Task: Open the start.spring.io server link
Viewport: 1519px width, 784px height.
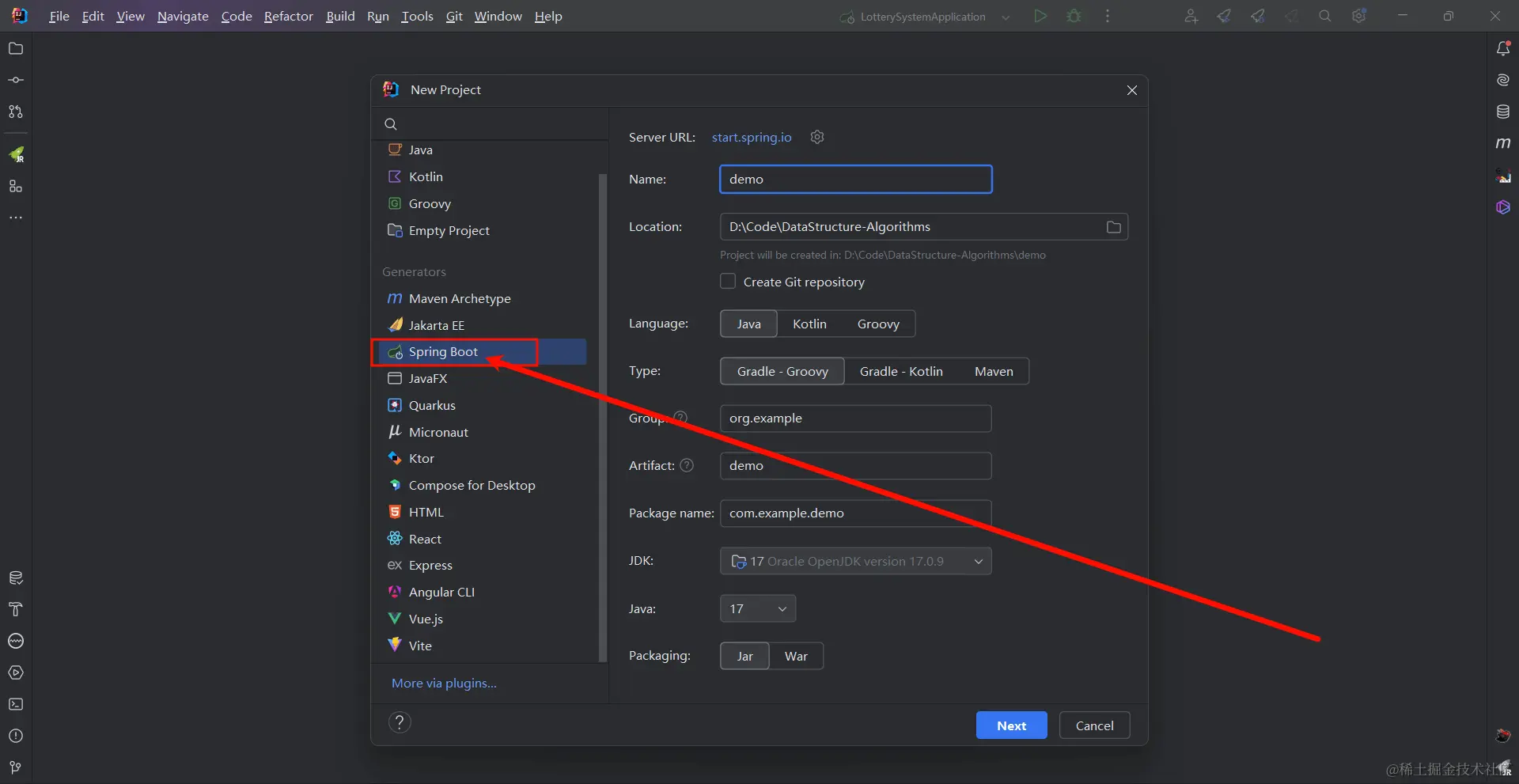Action: click(752, 137)
